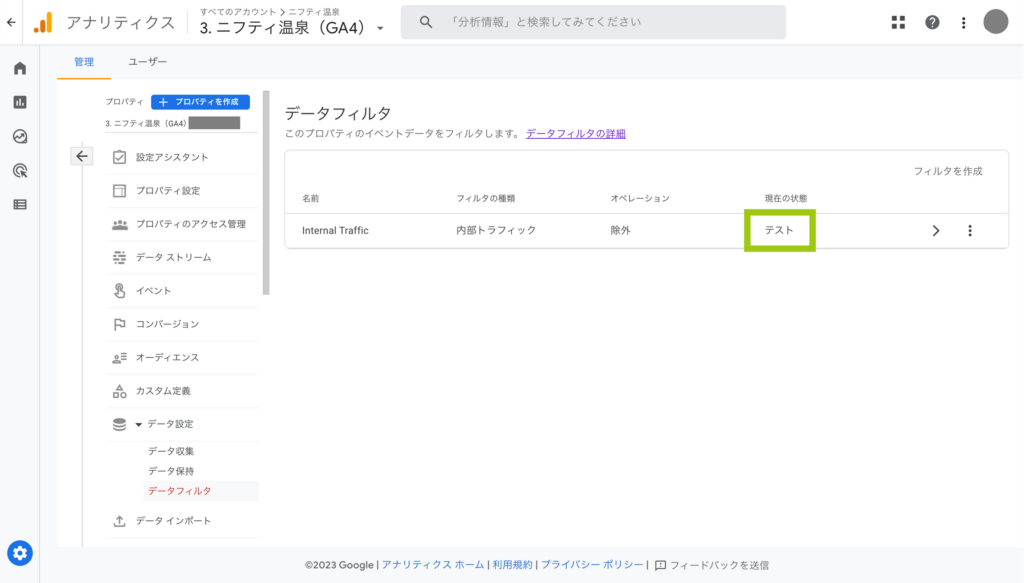Click the search input field
This screenshot has height=583, width=1024.
click(x=593, y=22)
